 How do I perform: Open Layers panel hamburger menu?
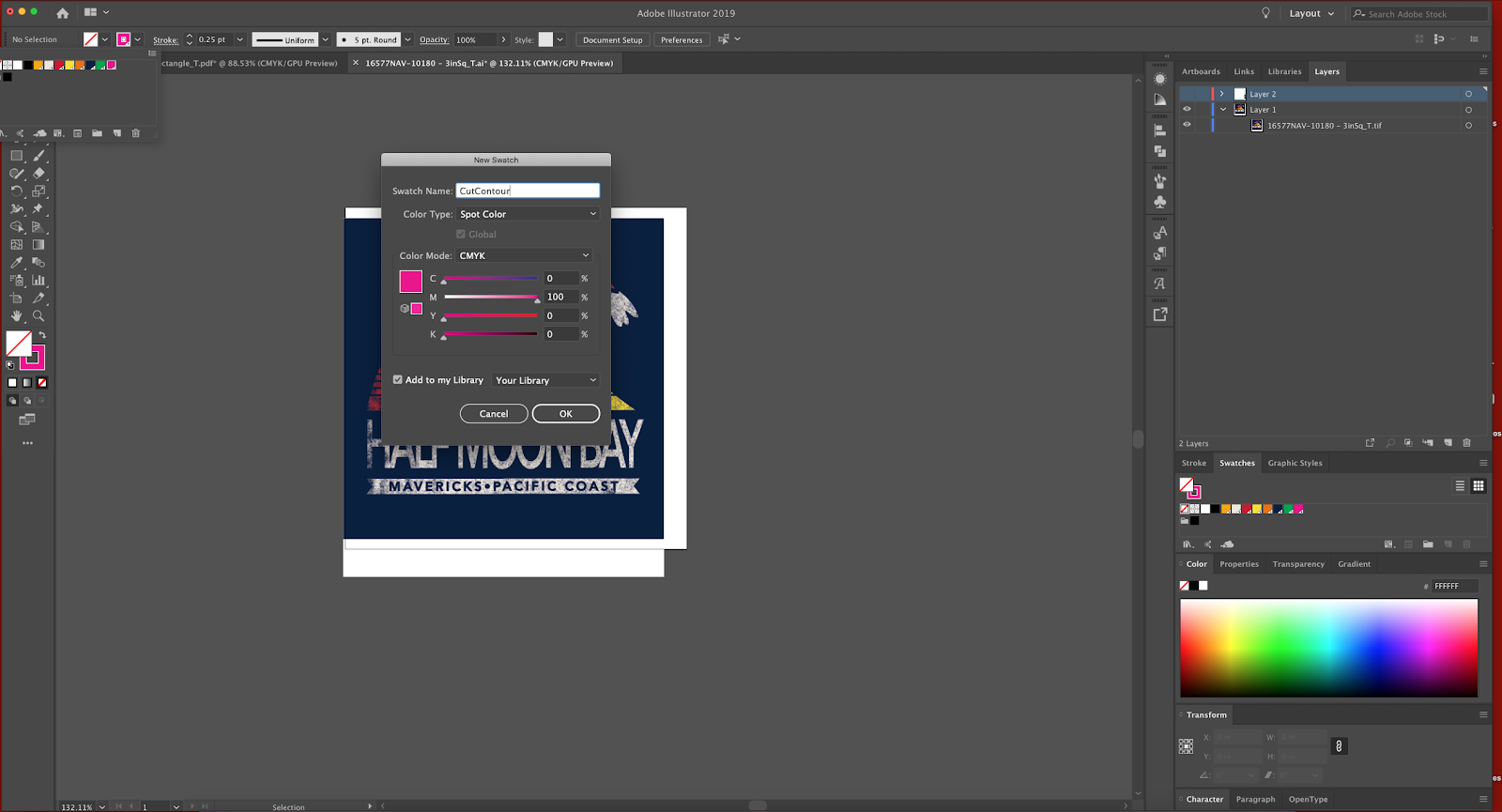click(x=1483, y=71)
